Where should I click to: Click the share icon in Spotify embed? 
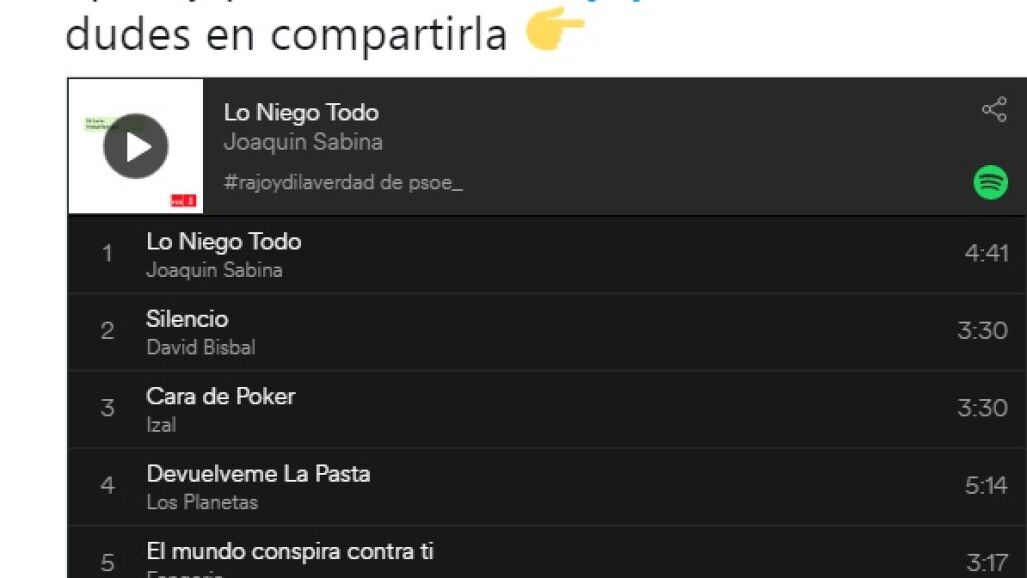tap(993, 110)
